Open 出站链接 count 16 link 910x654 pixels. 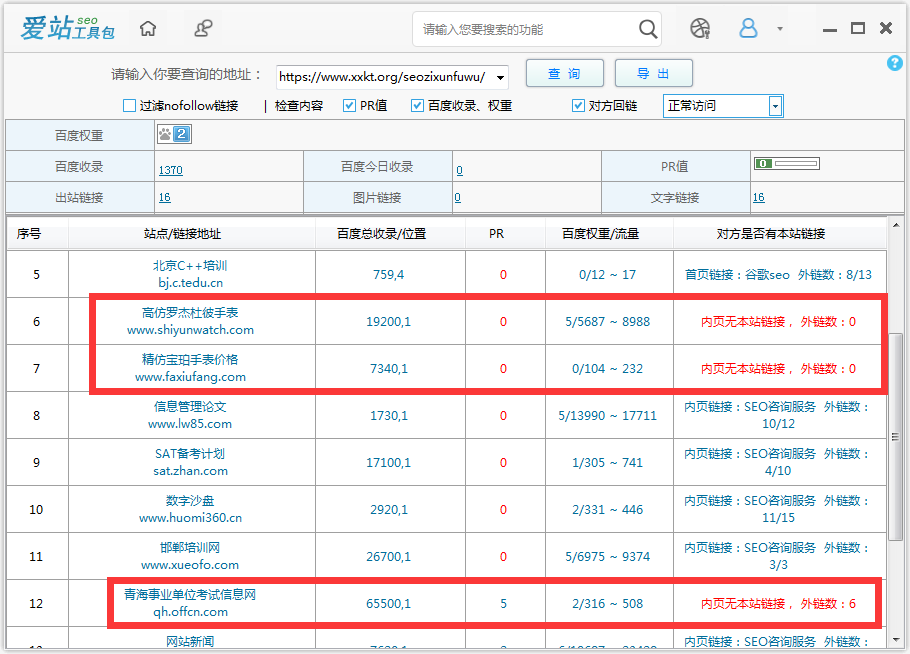point(165,197)
